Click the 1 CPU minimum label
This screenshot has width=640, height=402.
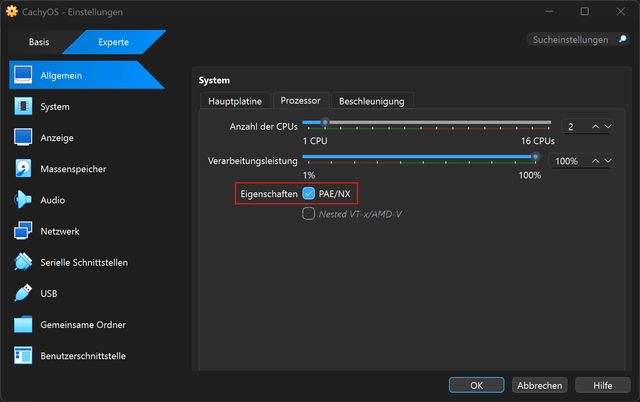[315, 141]
